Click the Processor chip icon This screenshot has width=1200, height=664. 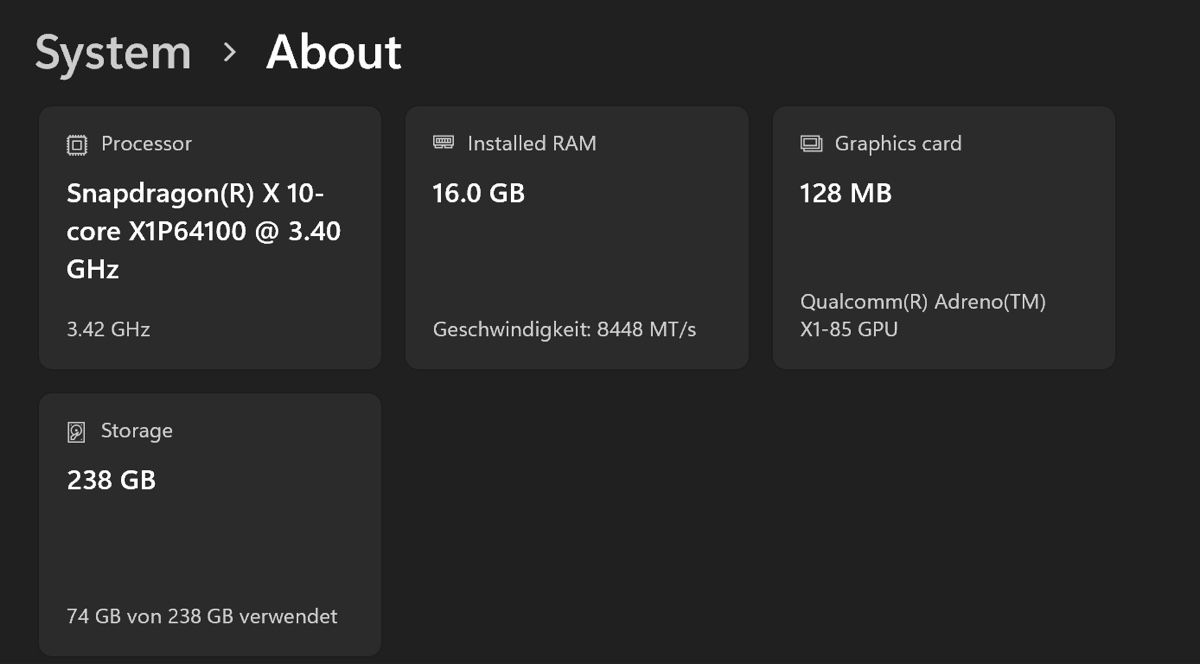pyautogui.click(x=77, y=145)
